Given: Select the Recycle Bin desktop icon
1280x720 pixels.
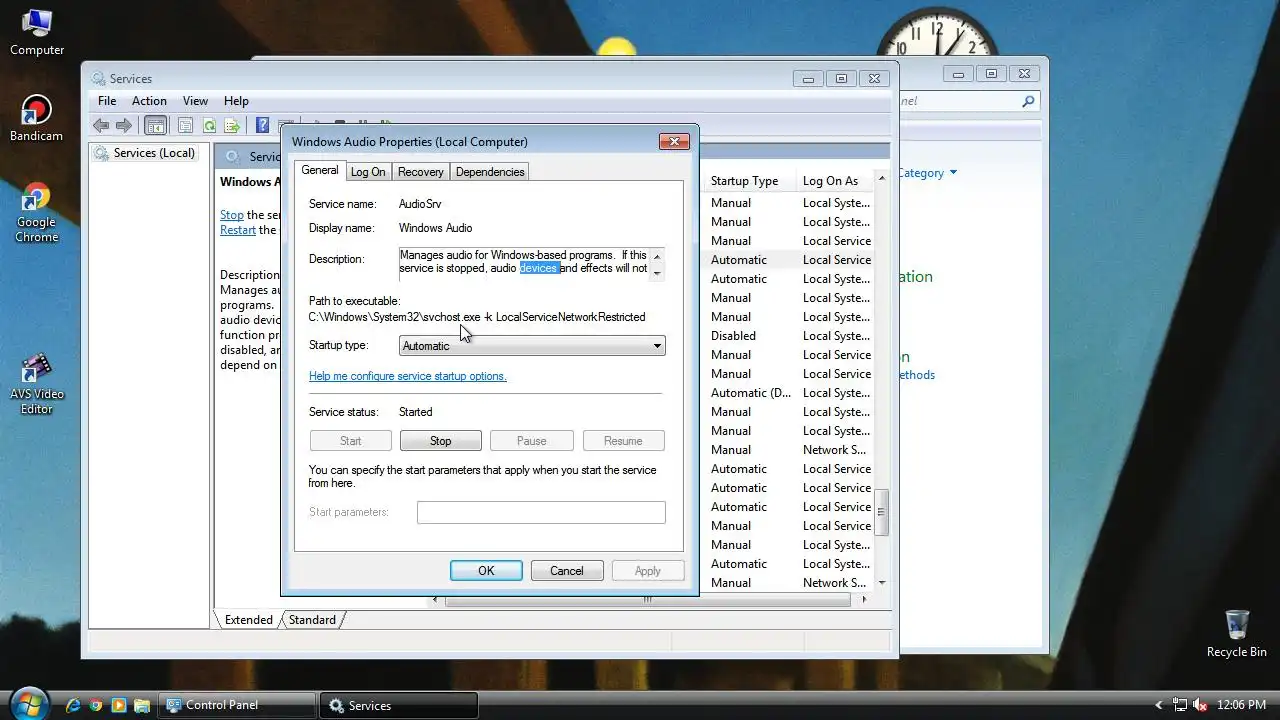Looking at the screenshot, I should pyautogui.click(x=1237, y=634).
